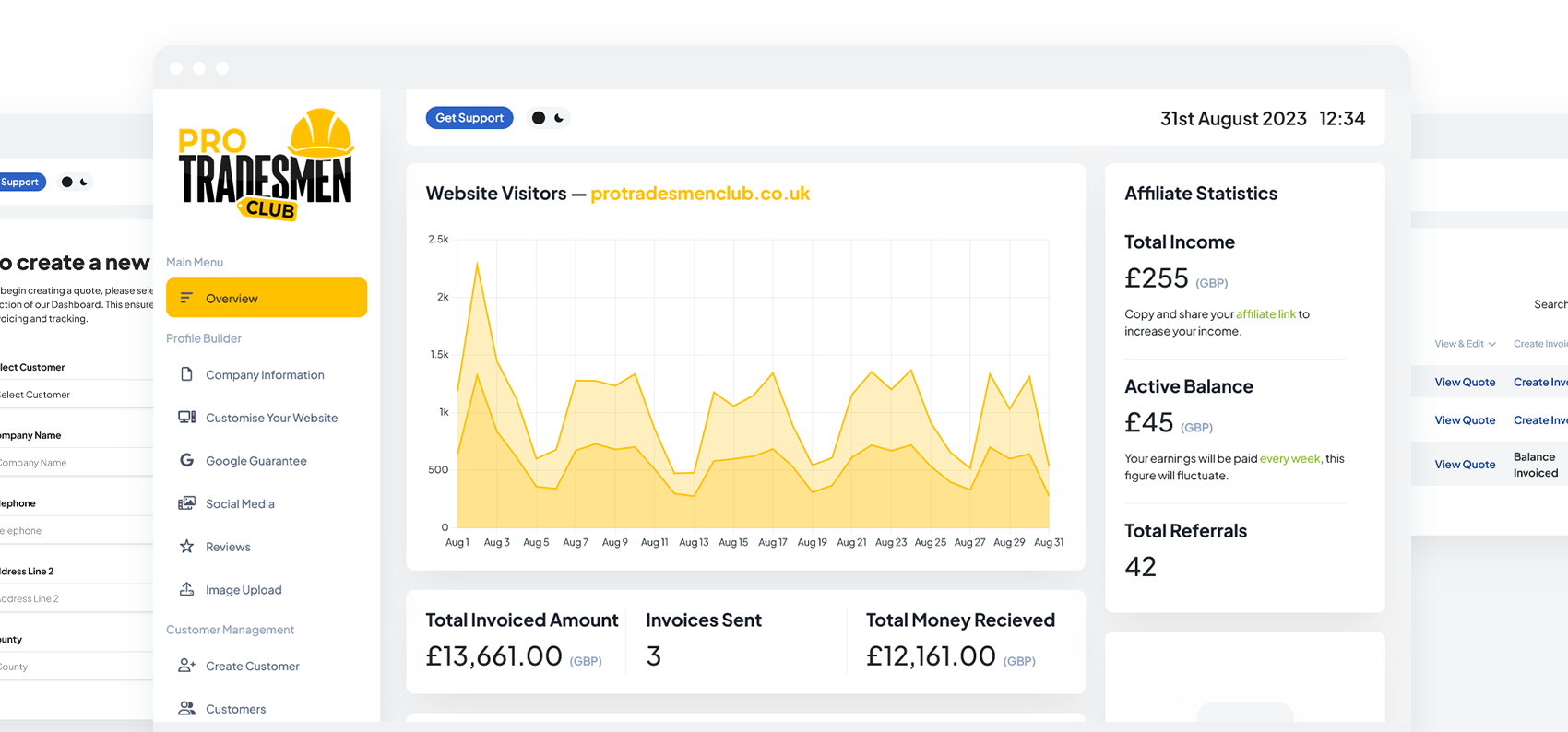
Task: Open the Overview menu item
Action: 267,298
